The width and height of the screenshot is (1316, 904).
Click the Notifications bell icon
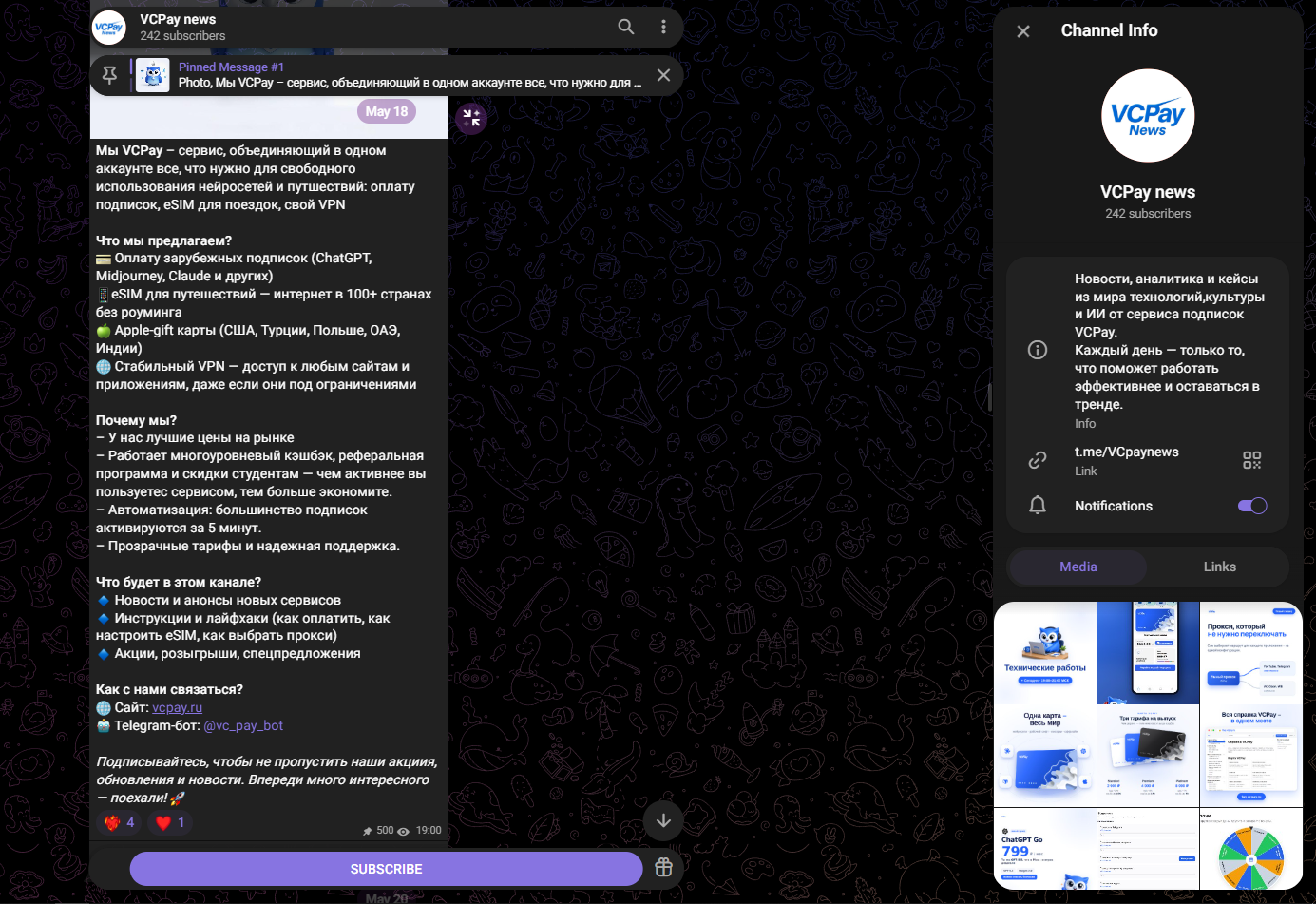(1038, 506)
